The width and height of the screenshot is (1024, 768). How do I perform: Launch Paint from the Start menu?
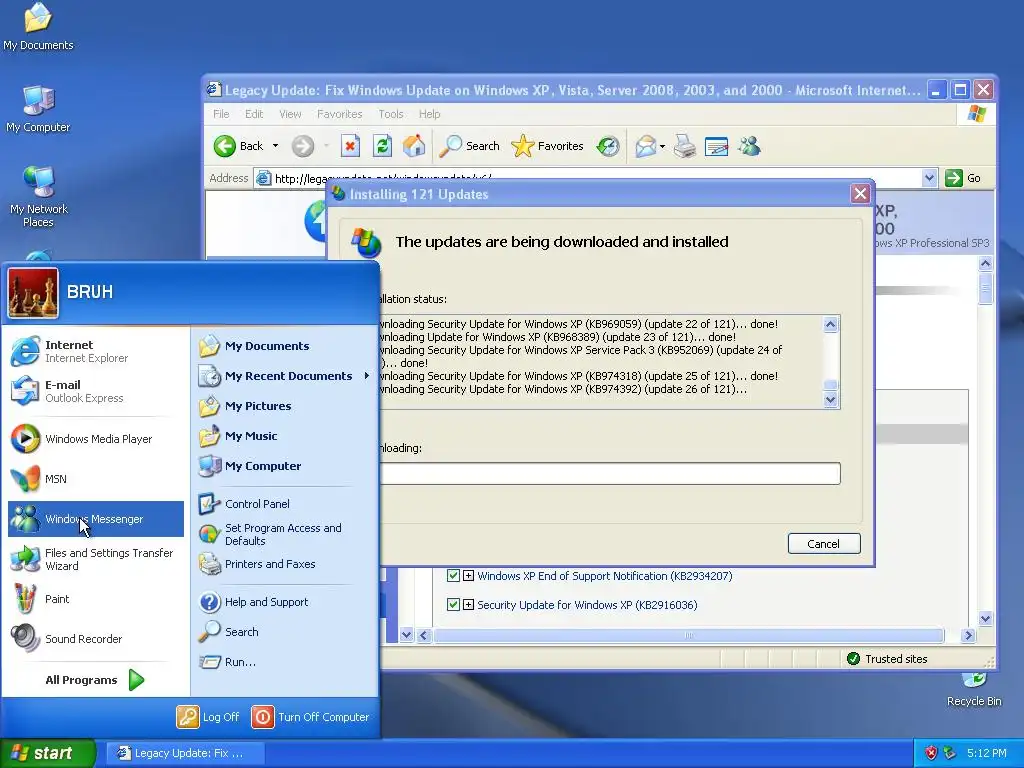pyautogui.click(x=96, y=599)
